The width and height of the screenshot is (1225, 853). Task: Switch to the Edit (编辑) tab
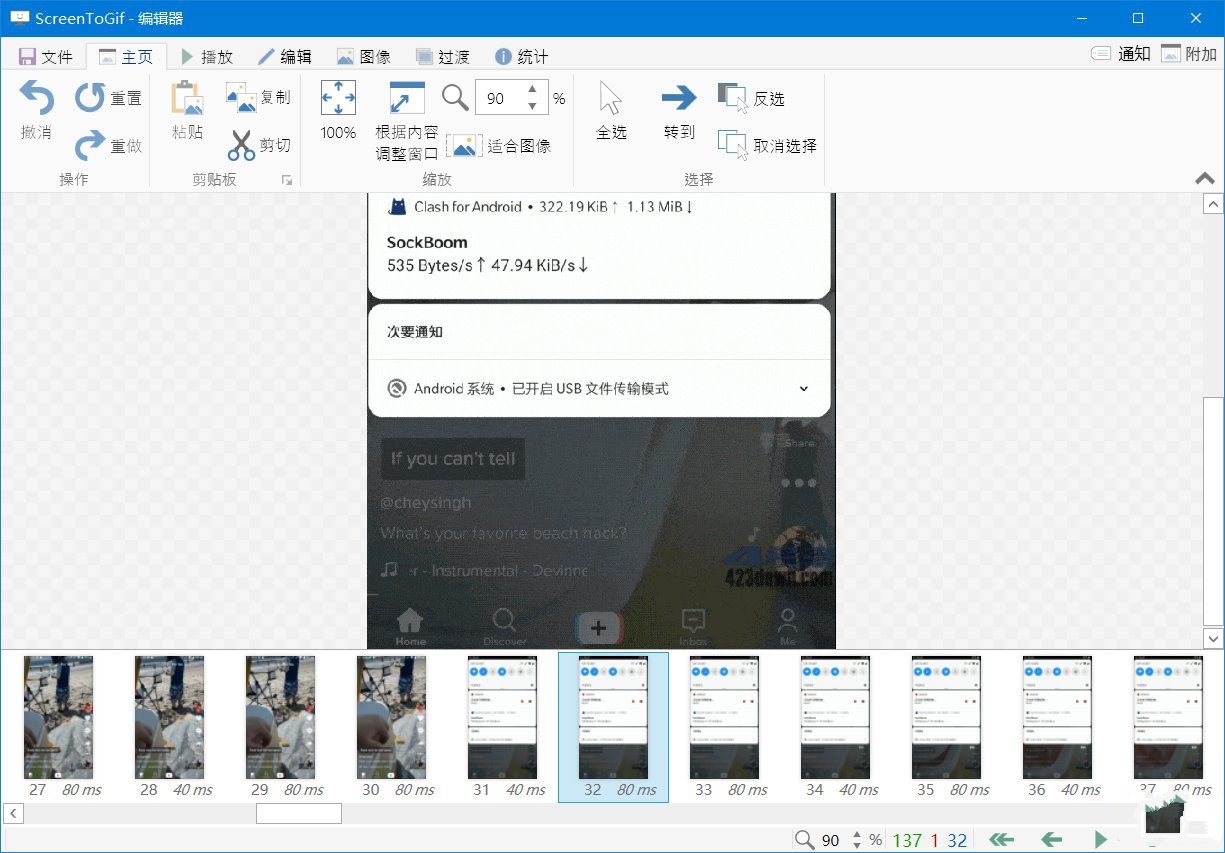pyautogui.click(x=284, y=57)
